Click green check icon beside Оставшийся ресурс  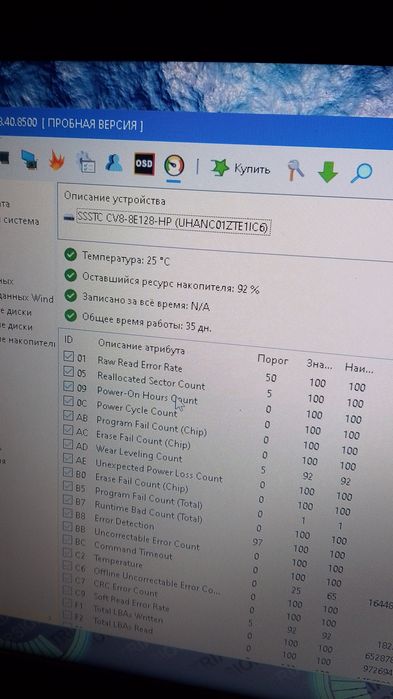pyautogui.click(x=70, y=275)
